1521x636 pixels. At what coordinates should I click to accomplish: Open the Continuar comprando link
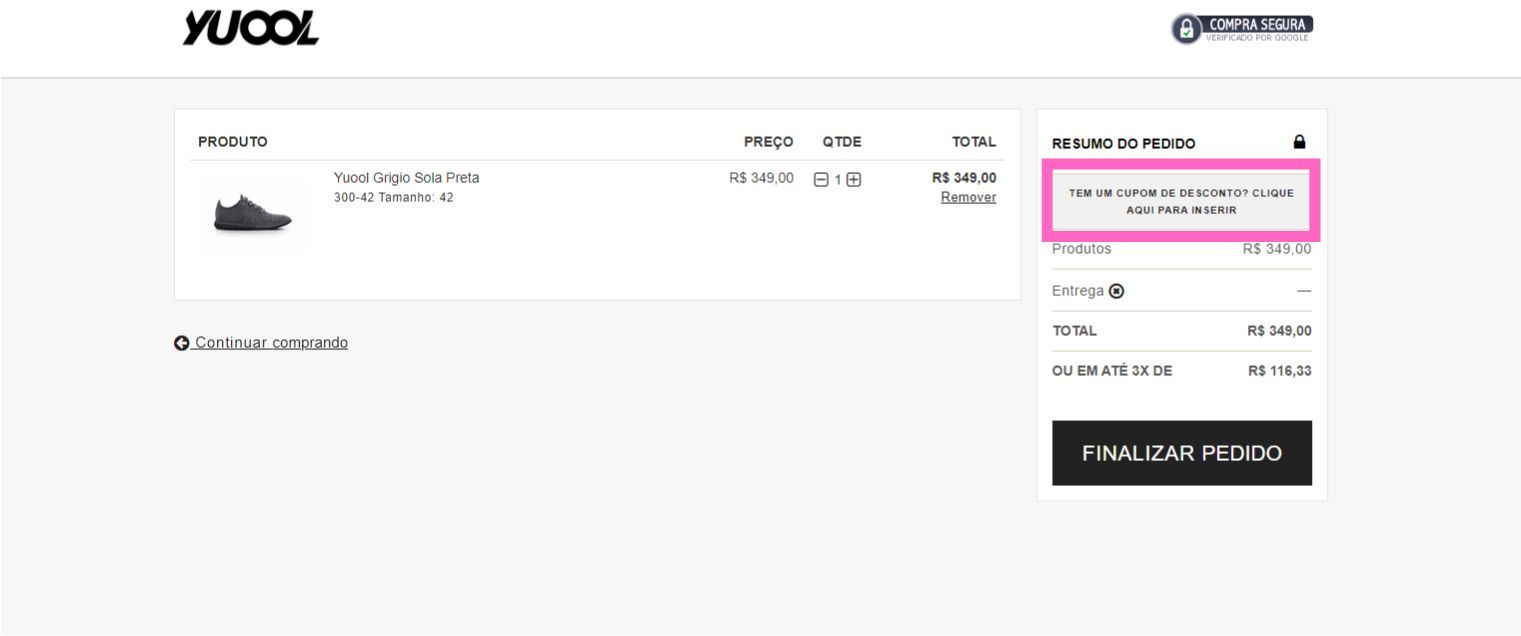click(x=261, y=343)
